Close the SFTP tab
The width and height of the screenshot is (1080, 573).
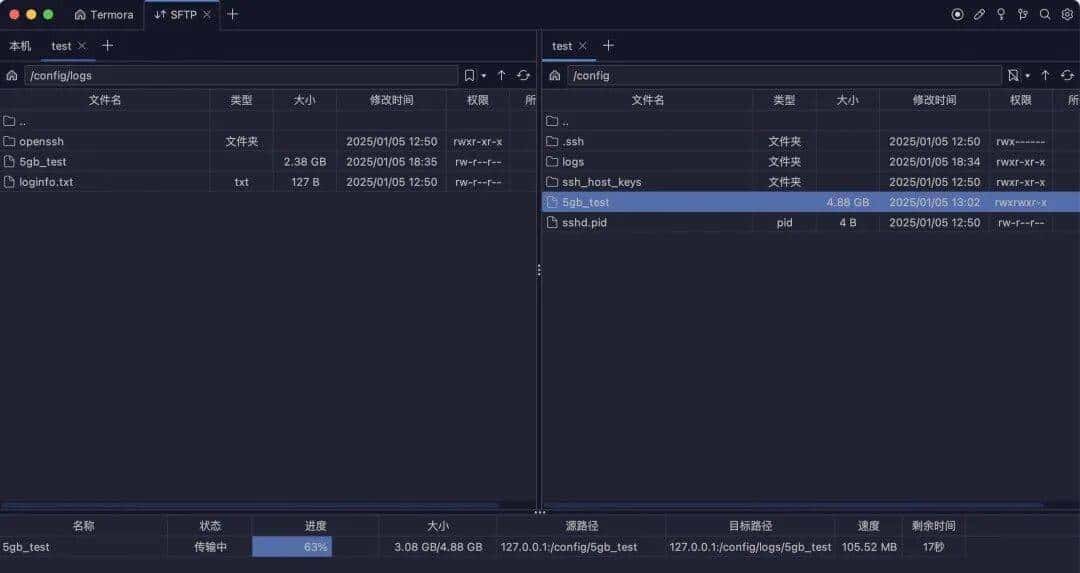(207, 14)
